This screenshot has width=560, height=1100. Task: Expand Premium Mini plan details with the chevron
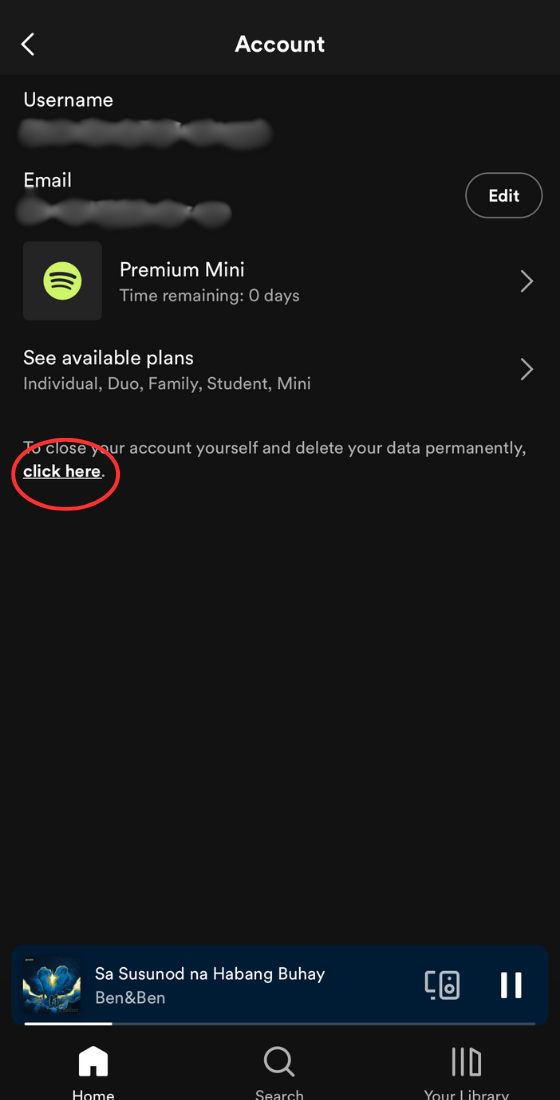tap(527, 282)
